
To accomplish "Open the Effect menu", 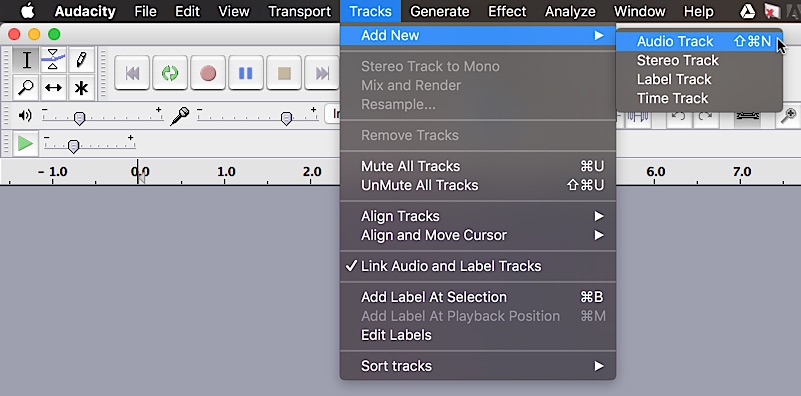I will [507, 11].
